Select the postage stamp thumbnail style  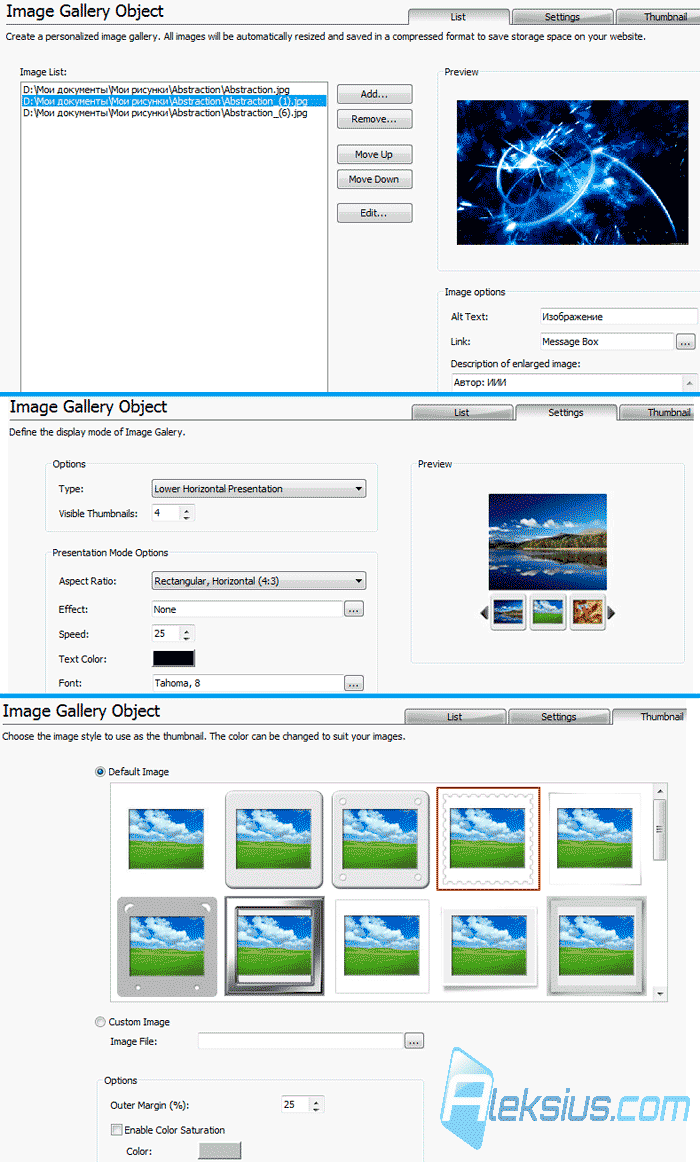point(488,838)
